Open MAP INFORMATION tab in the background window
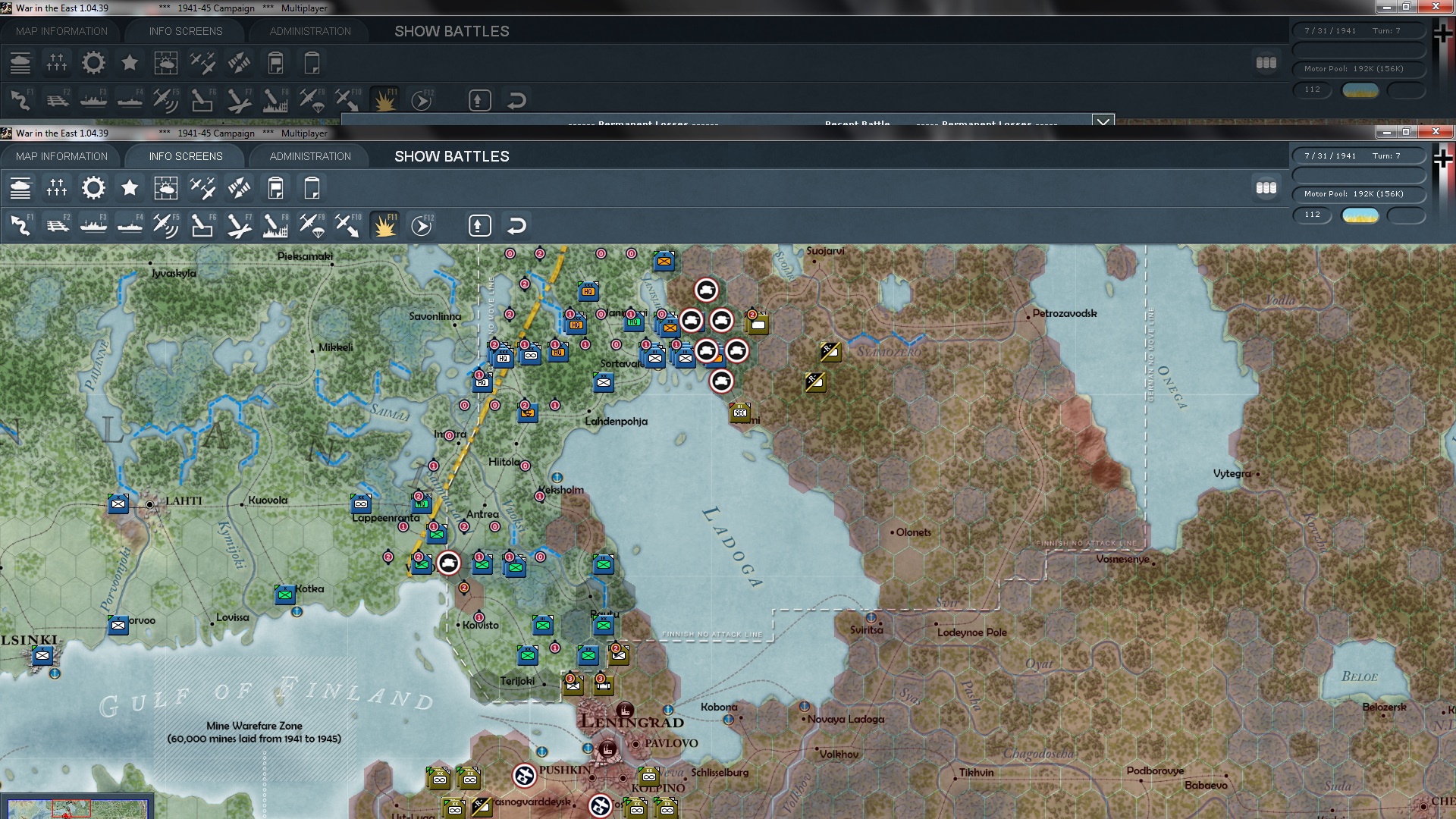Viewport: 1456px width, 819px height. [x=62, y=31]
